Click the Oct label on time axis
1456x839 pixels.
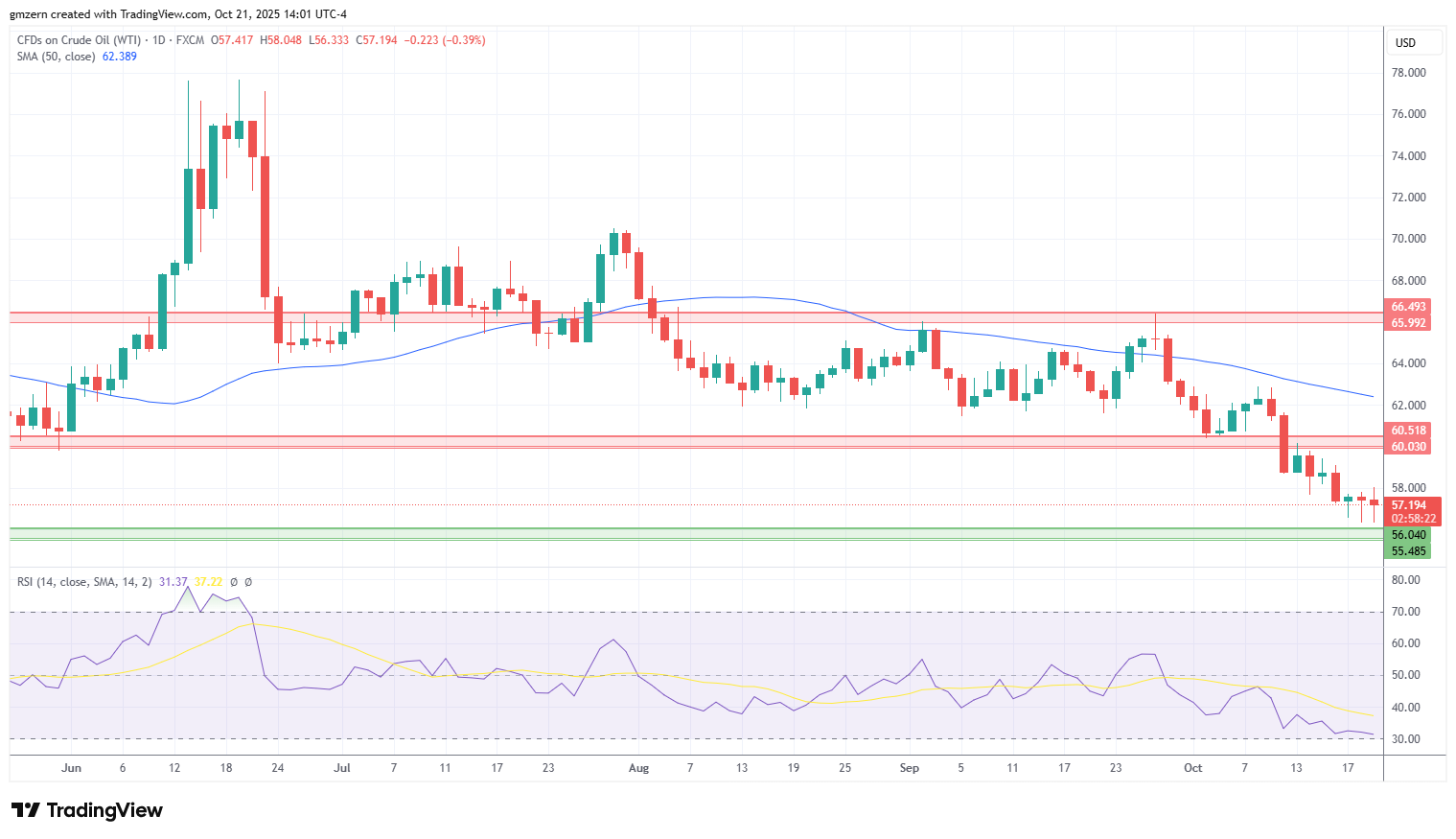1192,768
